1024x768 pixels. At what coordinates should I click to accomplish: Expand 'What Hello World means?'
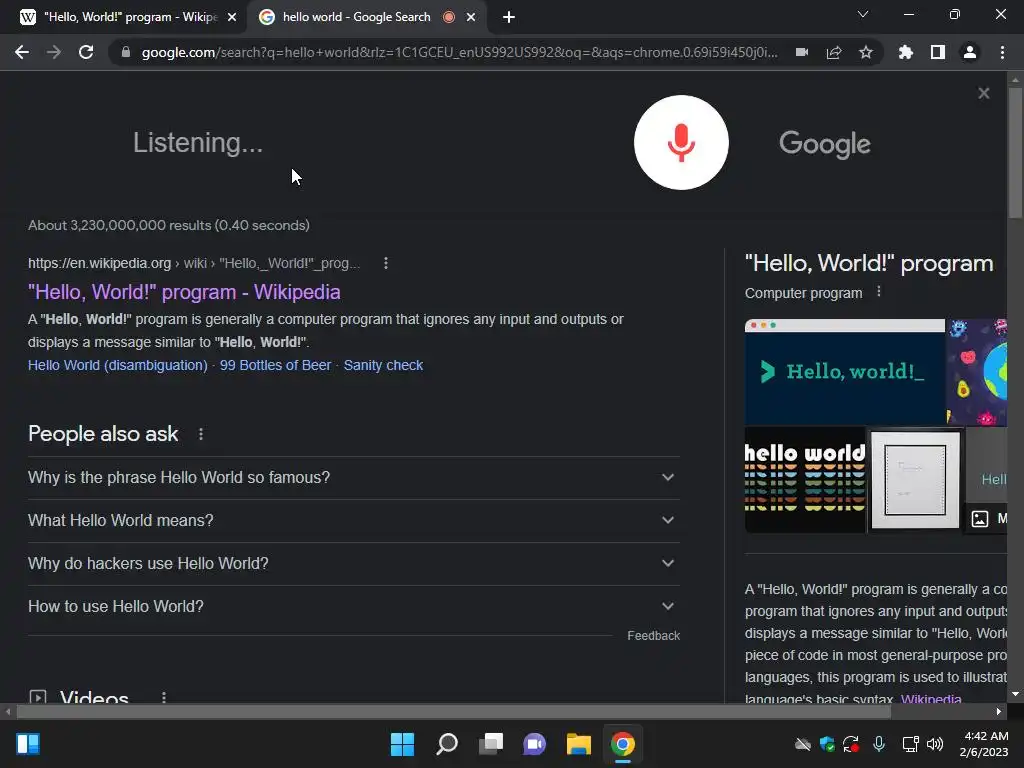353,520
